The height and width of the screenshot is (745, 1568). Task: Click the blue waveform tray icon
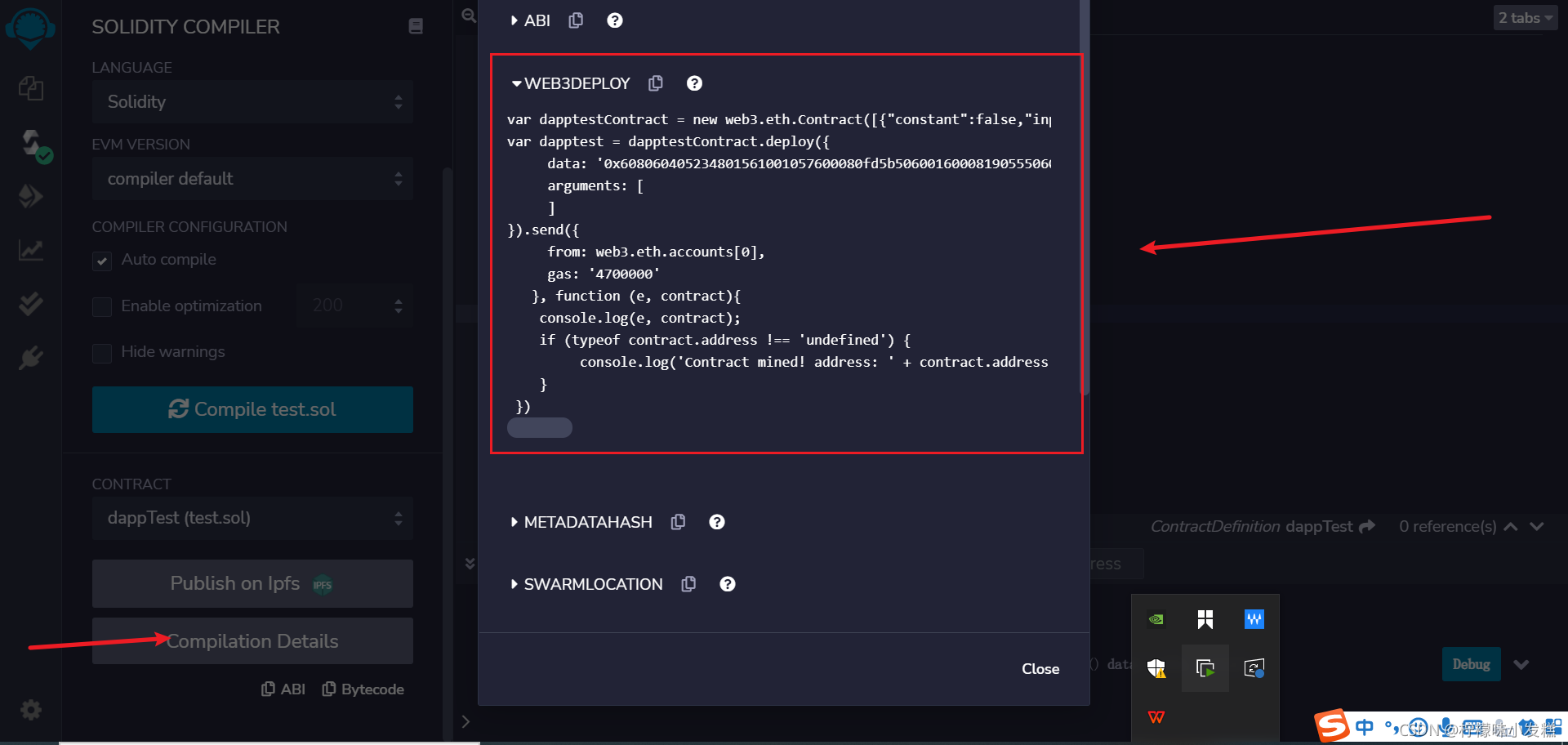point(1254,619)
